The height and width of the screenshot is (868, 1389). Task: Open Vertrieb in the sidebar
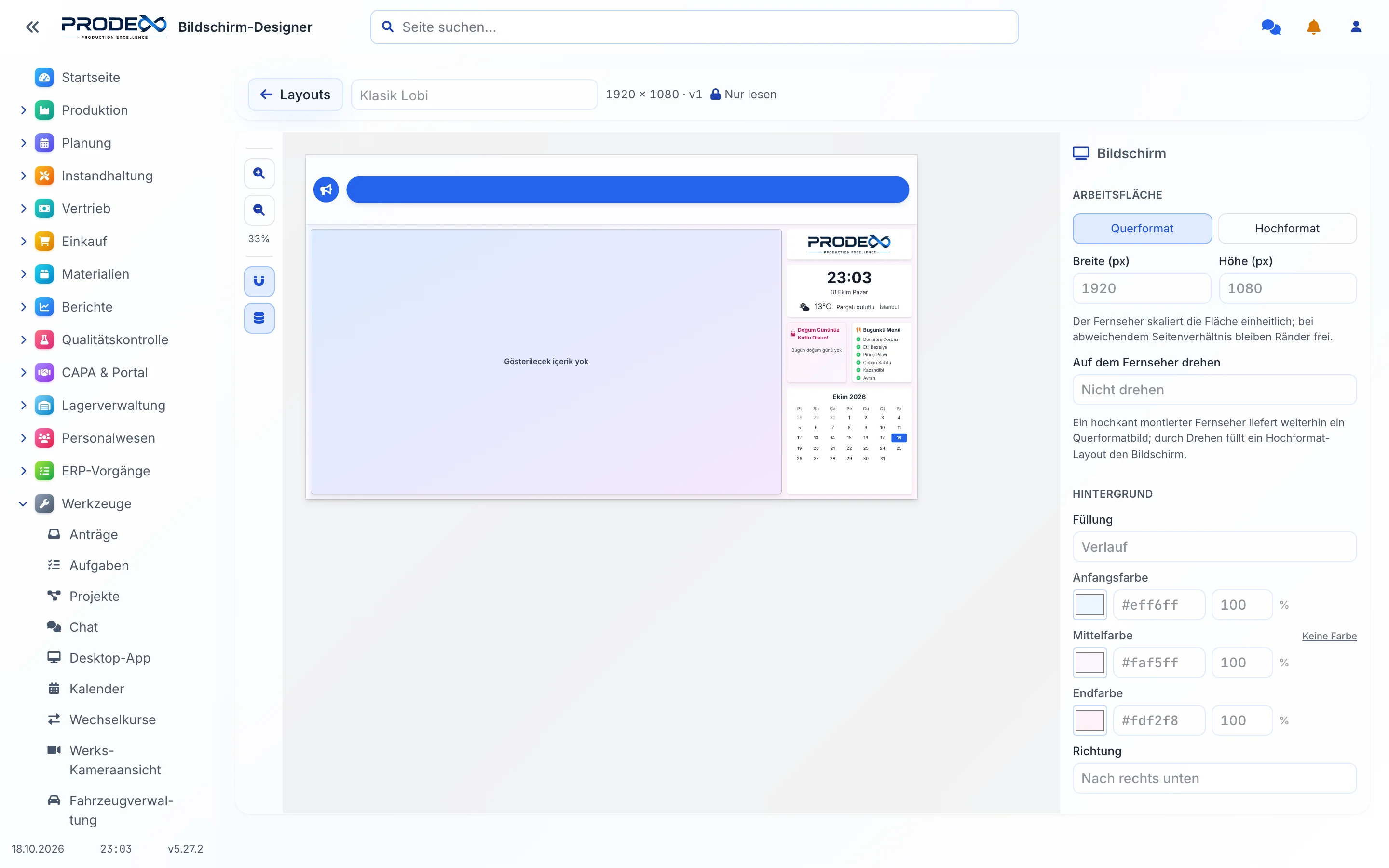point(86,209)
